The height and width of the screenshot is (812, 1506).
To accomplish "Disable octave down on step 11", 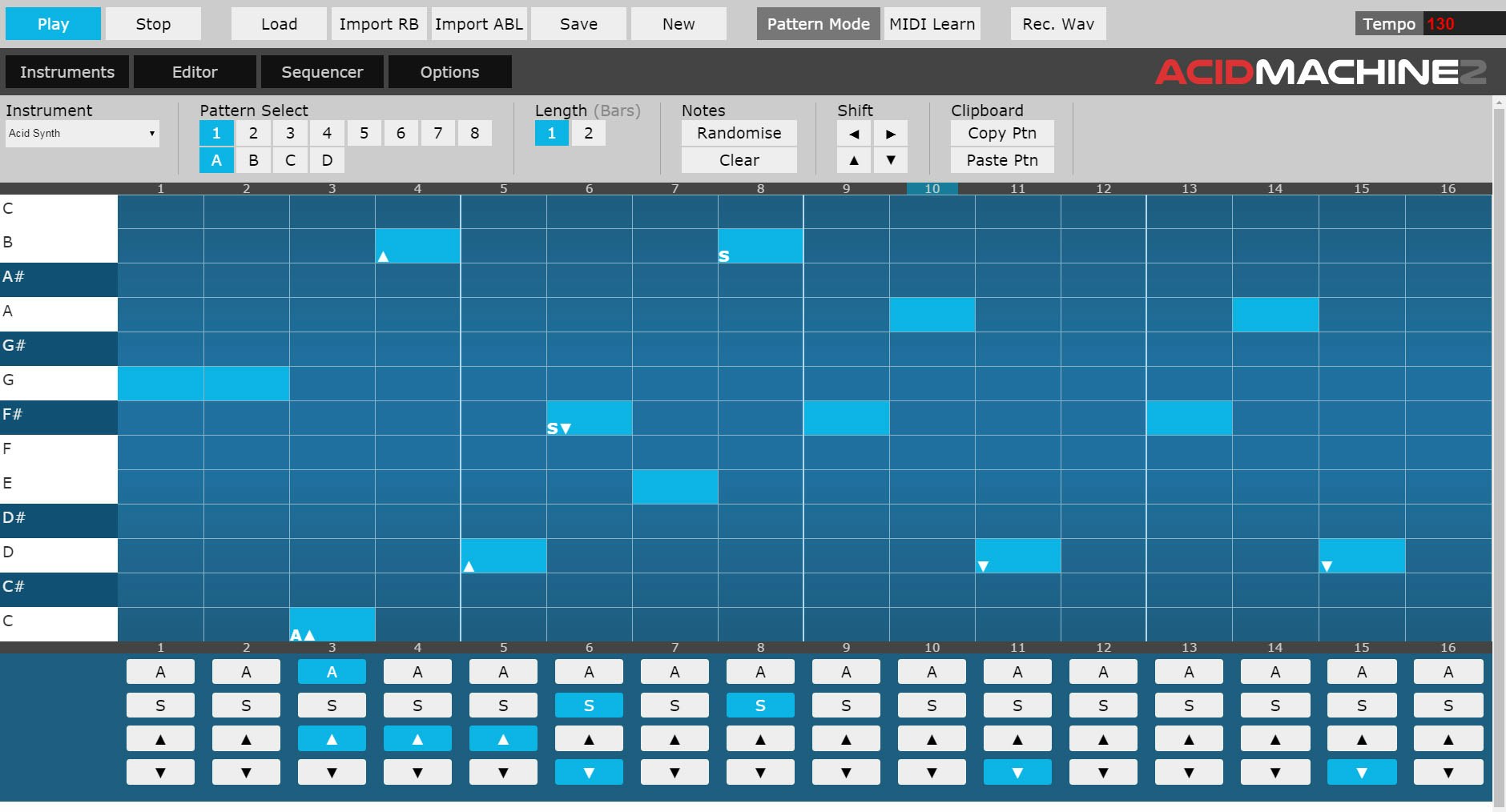I will coord(1017,773).
